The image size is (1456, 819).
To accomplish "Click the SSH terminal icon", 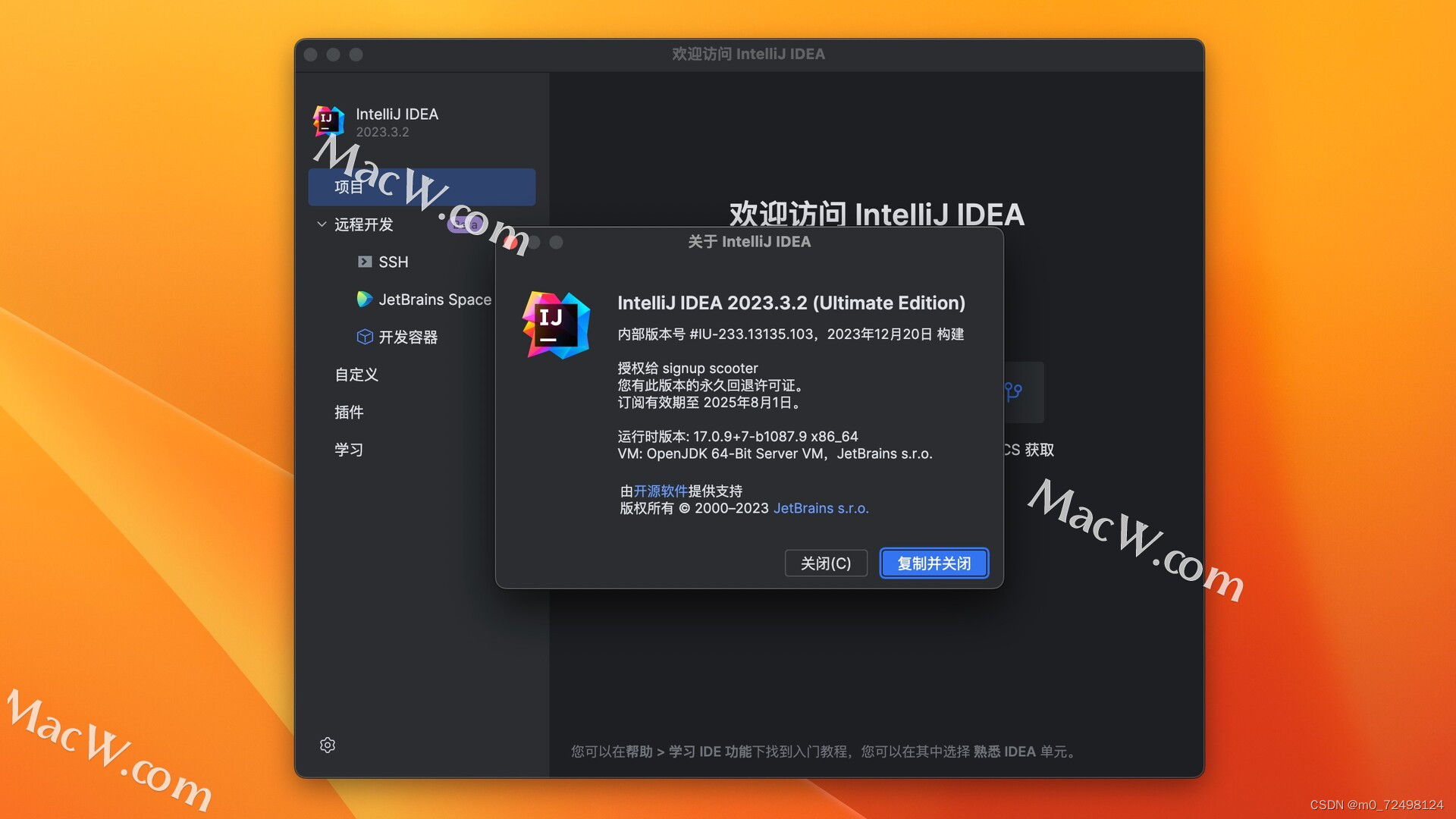I will [x=365, y=262].
